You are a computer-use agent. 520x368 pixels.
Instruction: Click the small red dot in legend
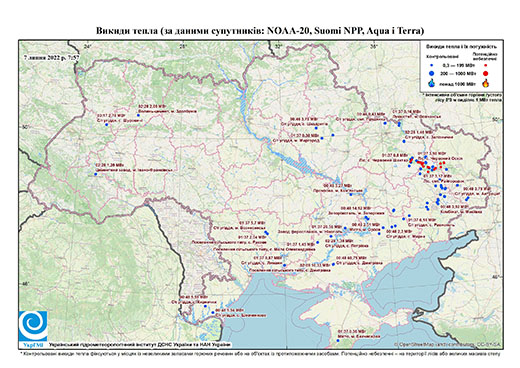pos(485,65)
